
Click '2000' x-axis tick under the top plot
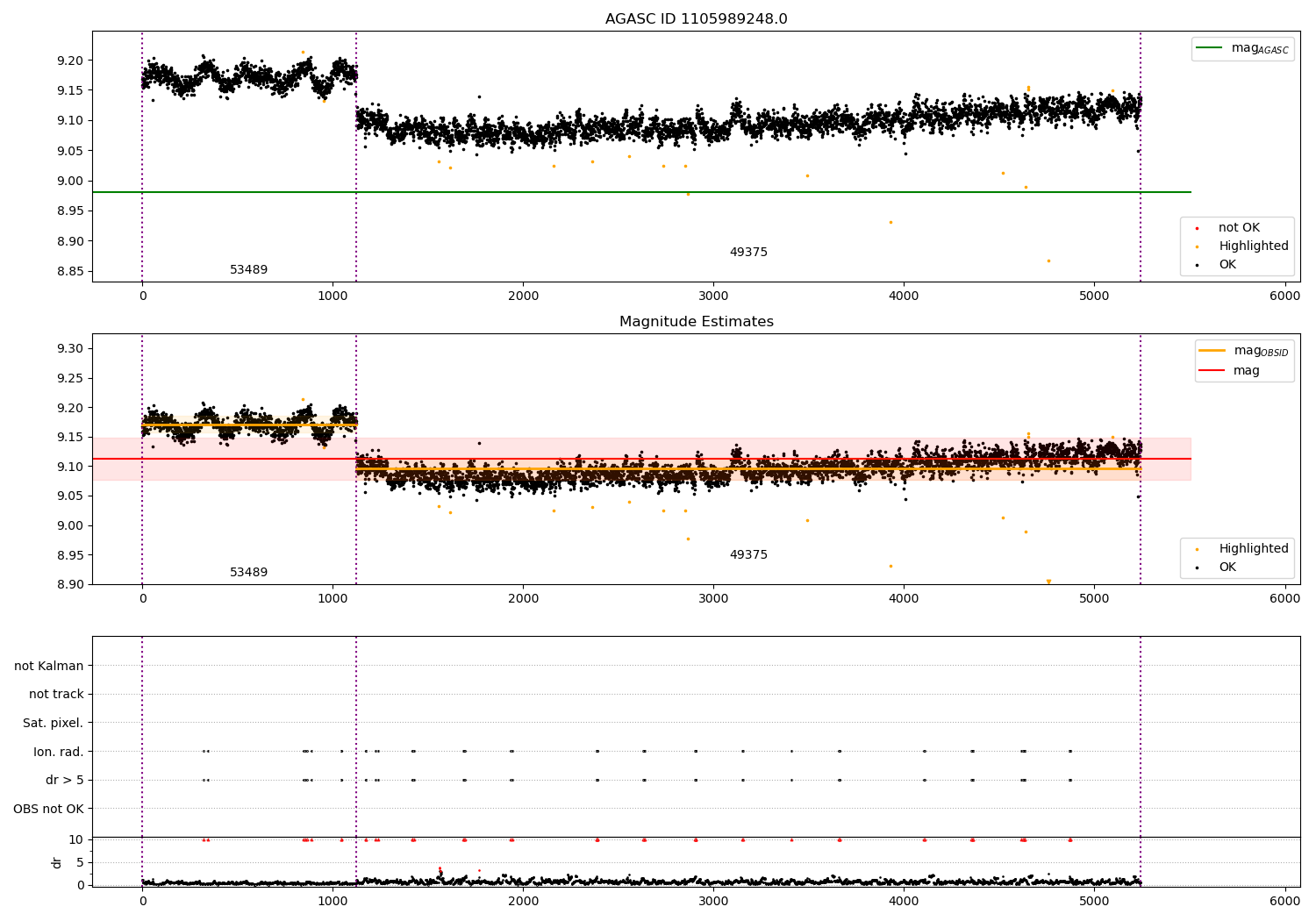pos(524,296)
